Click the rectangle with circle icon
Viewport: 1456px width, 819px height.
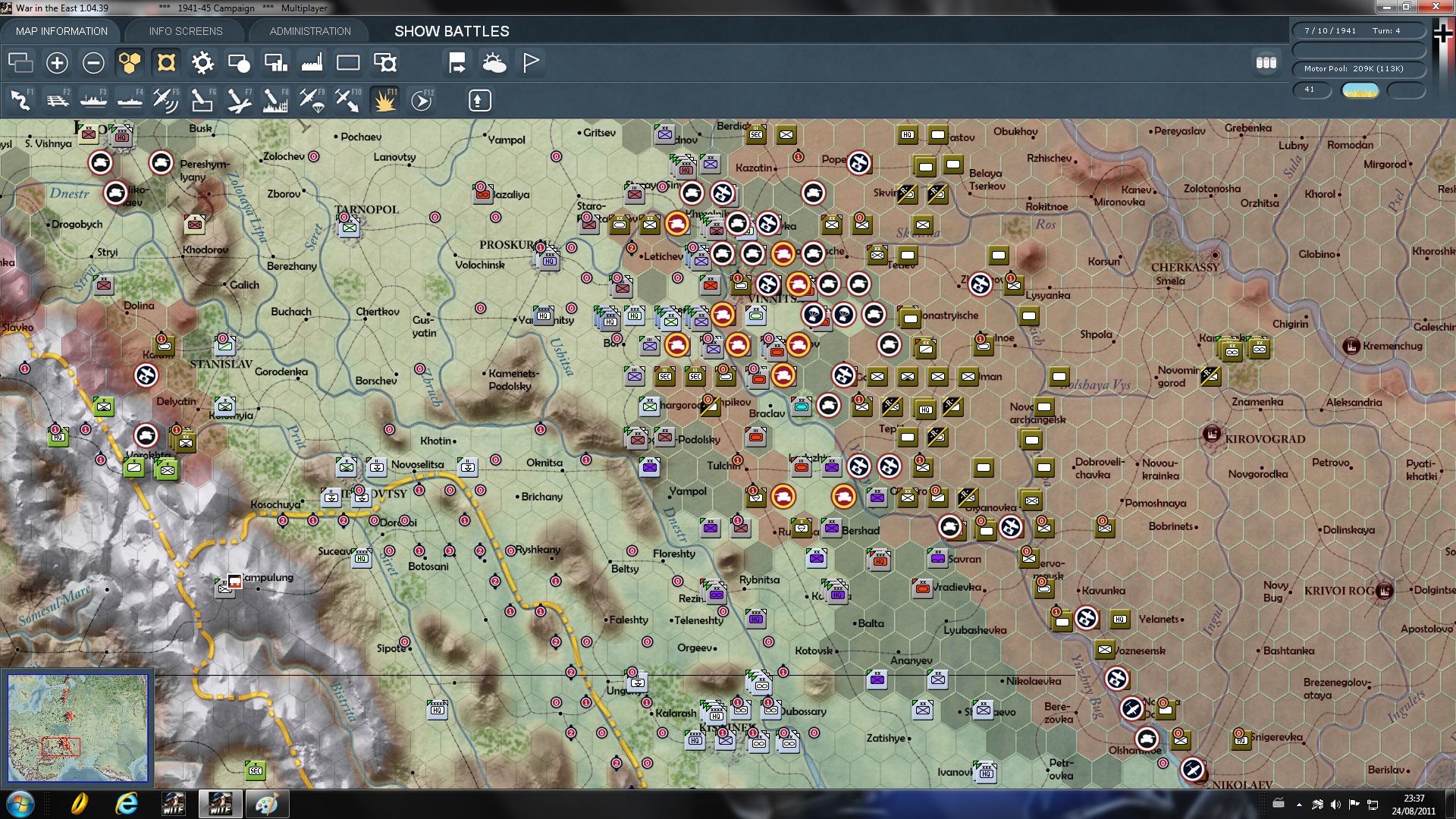coord(239,62)
